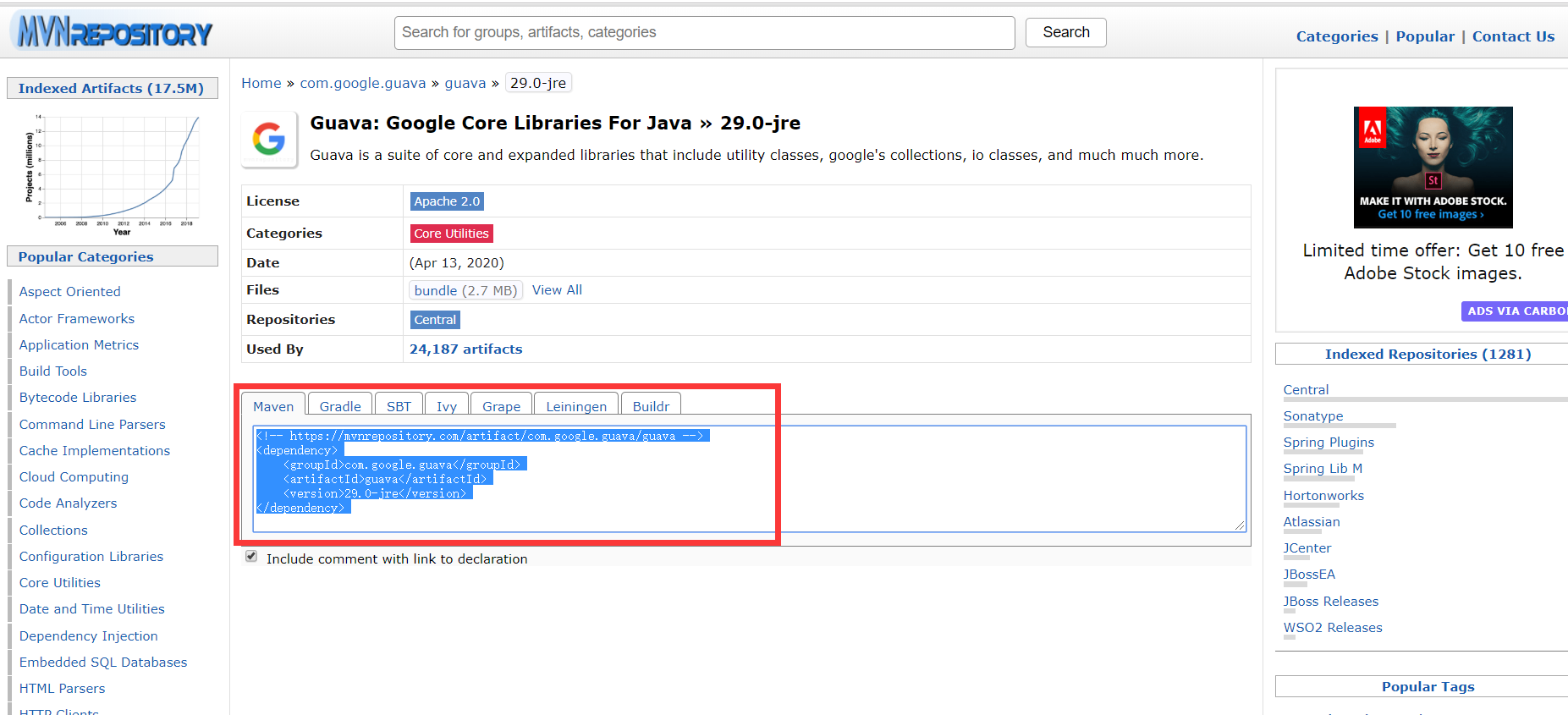Open Command Line Parsers category
Image resolution: width=1568 pixels, height=715 pixels.
click(92, 425)
